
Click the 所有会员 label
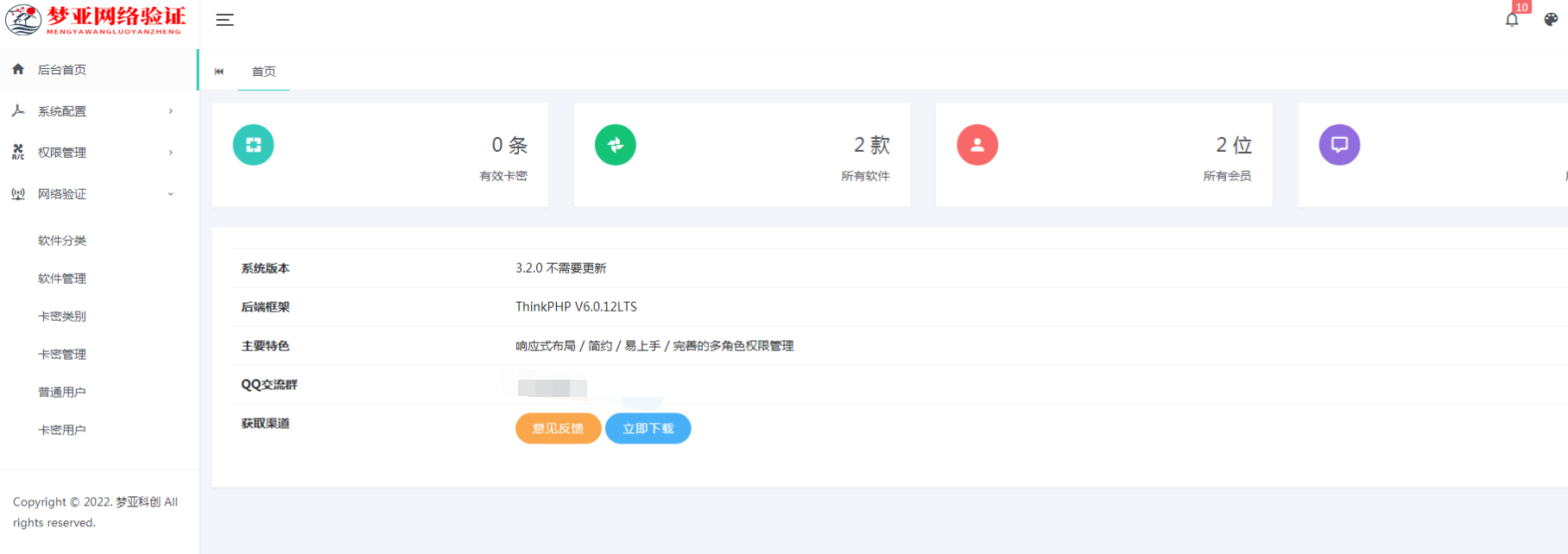(x=1227, y=176)
